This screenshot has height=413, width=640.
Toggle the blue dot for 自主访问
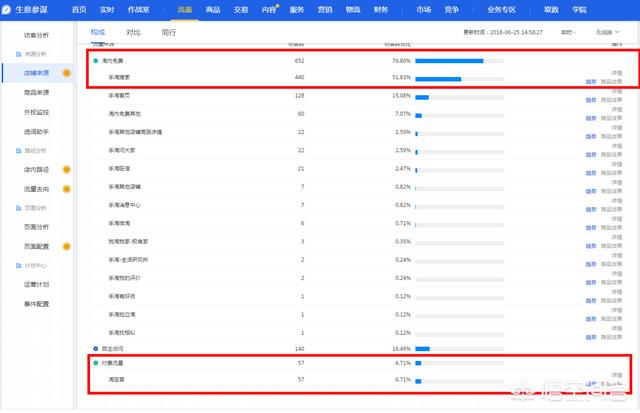(96, 348)
